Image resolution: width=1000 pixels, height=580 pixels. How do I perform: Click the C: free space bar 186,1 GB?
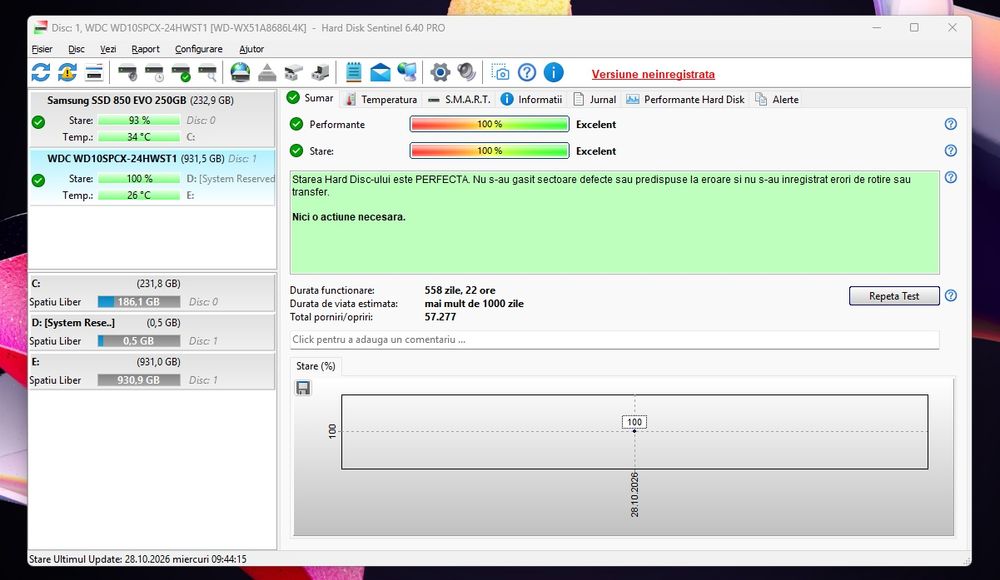tap(139, 302)
